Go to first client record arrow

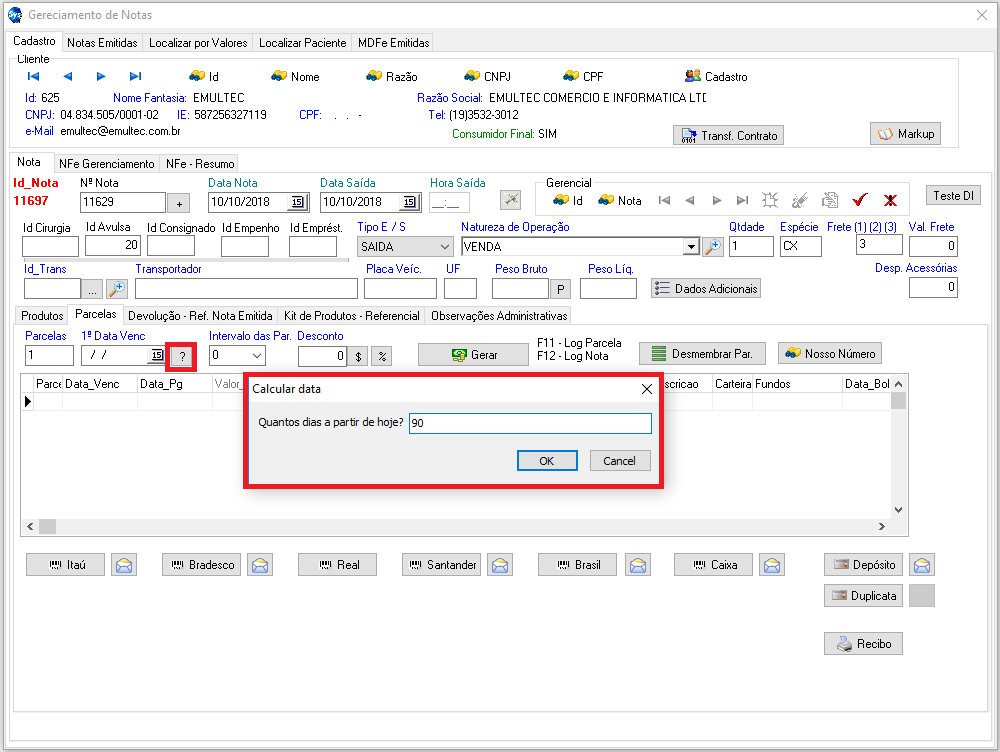tap(33, 77)
